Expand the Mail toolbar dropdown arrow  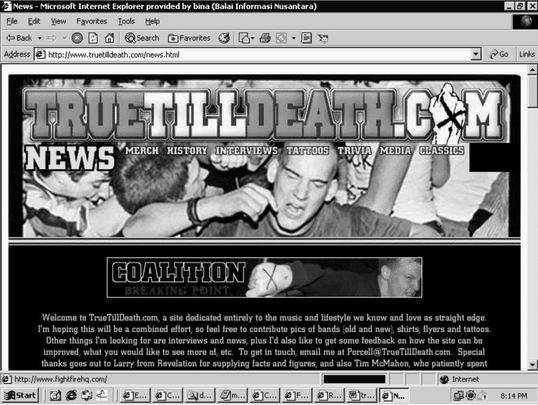(x=253, y=38)
